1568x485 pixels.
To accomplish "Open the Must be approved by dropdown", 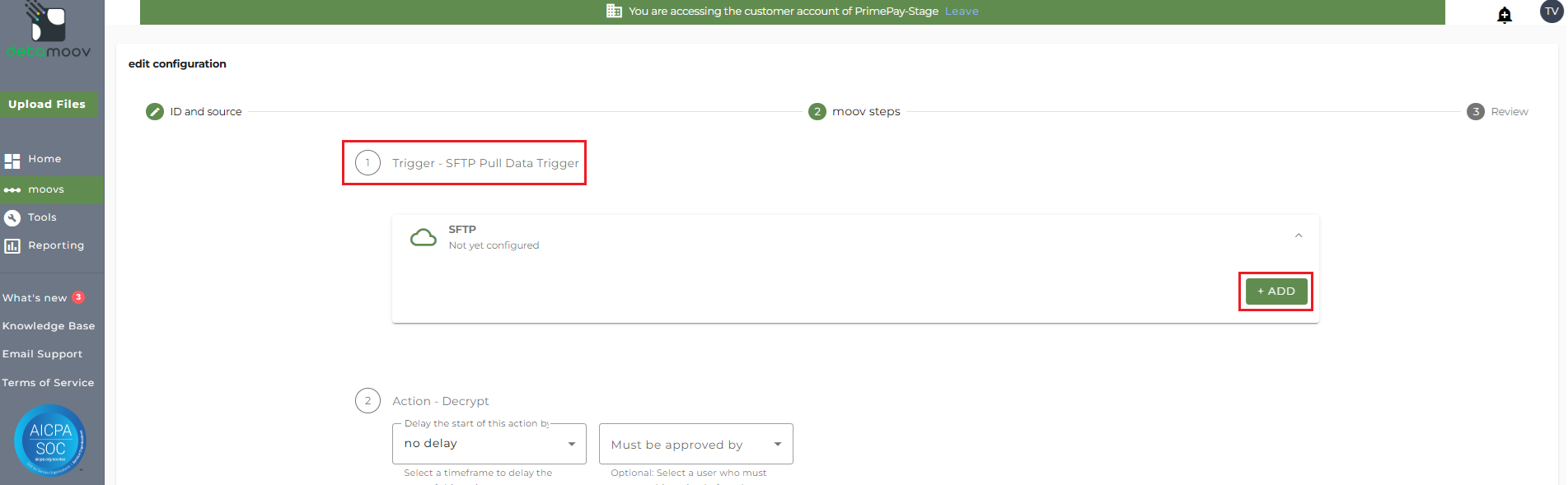I will pyautogui.click(x=696, y=445).
